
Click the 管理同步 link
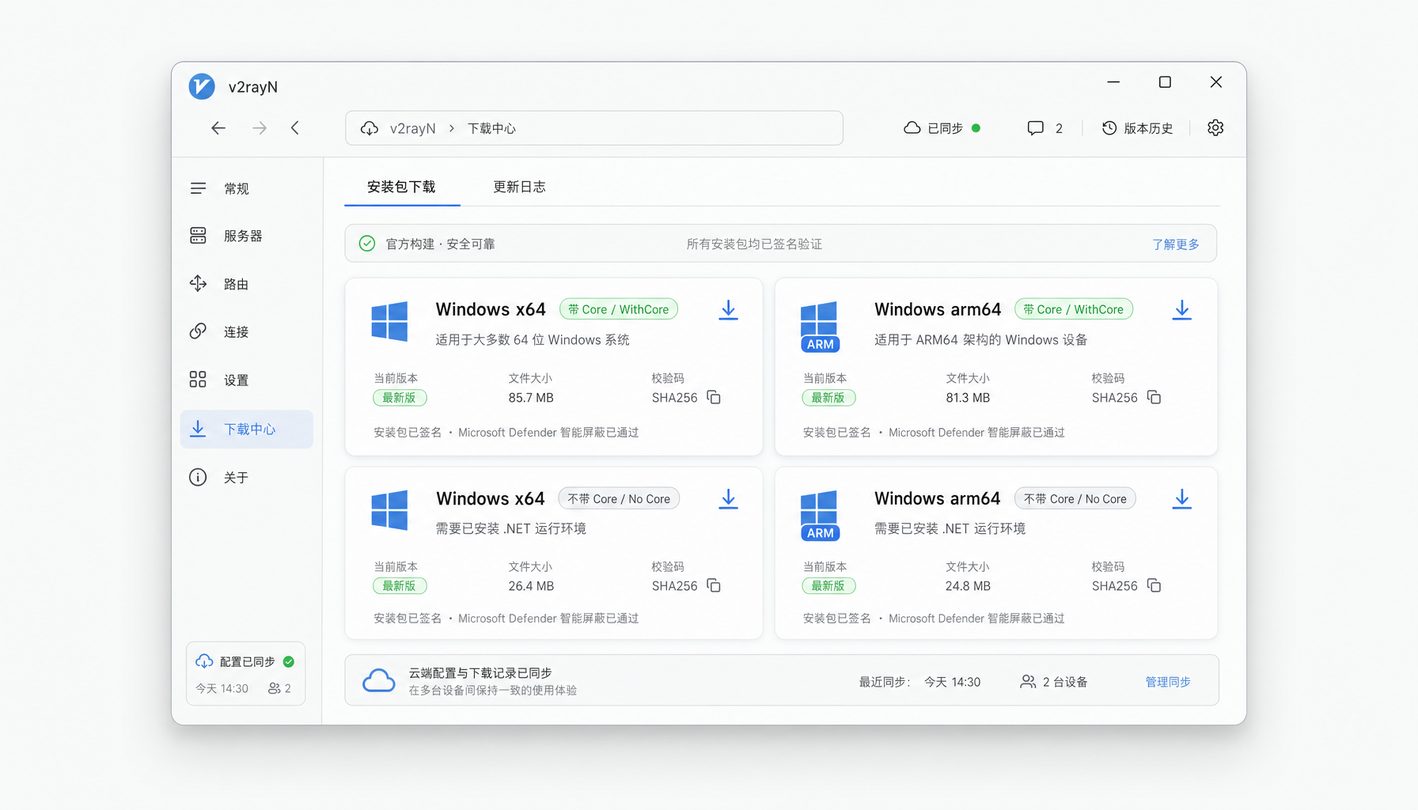pyautogui.click(x=1168, y=682)
